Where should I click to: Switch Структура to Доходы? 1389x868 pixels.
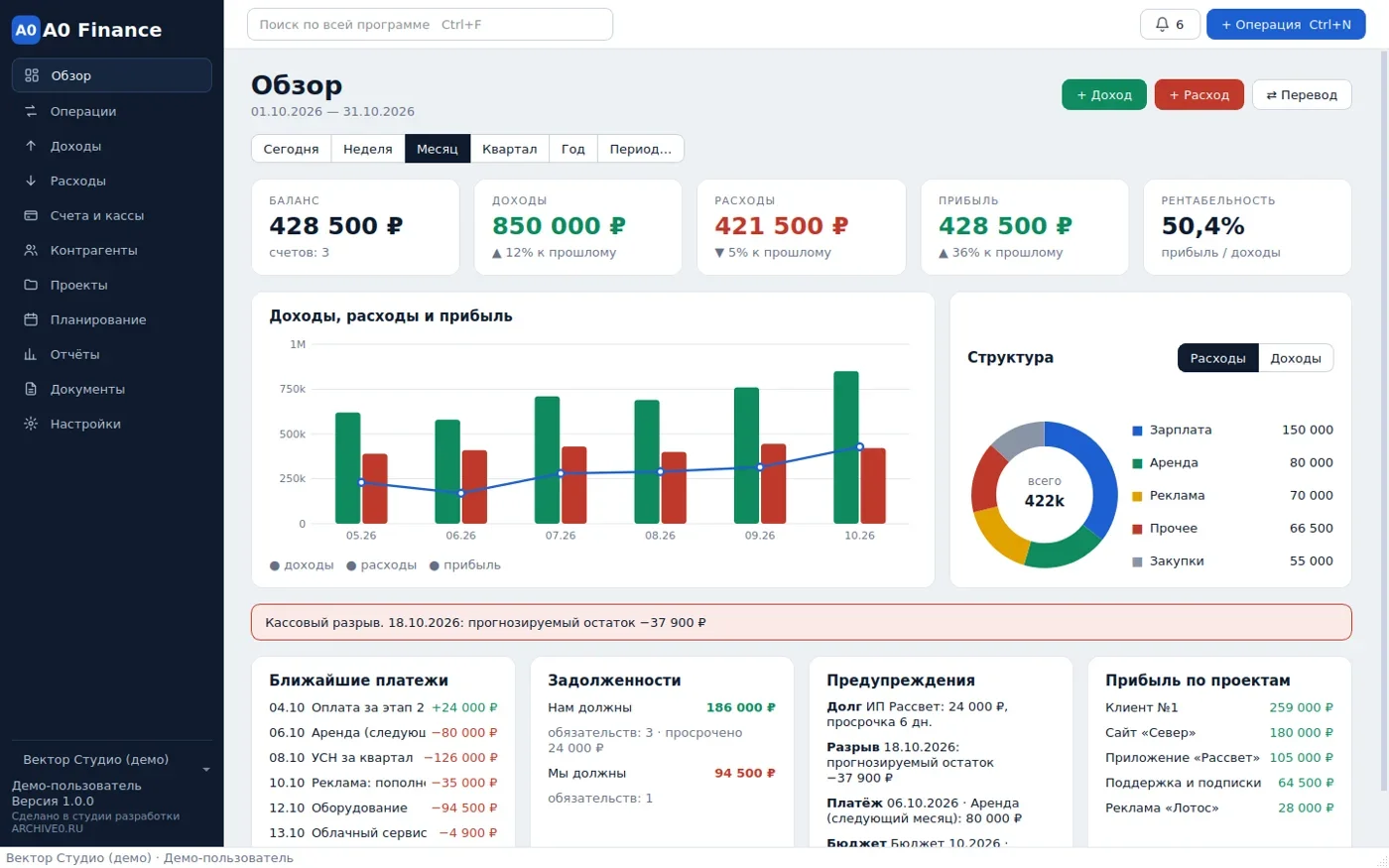tap(1296, 358)
